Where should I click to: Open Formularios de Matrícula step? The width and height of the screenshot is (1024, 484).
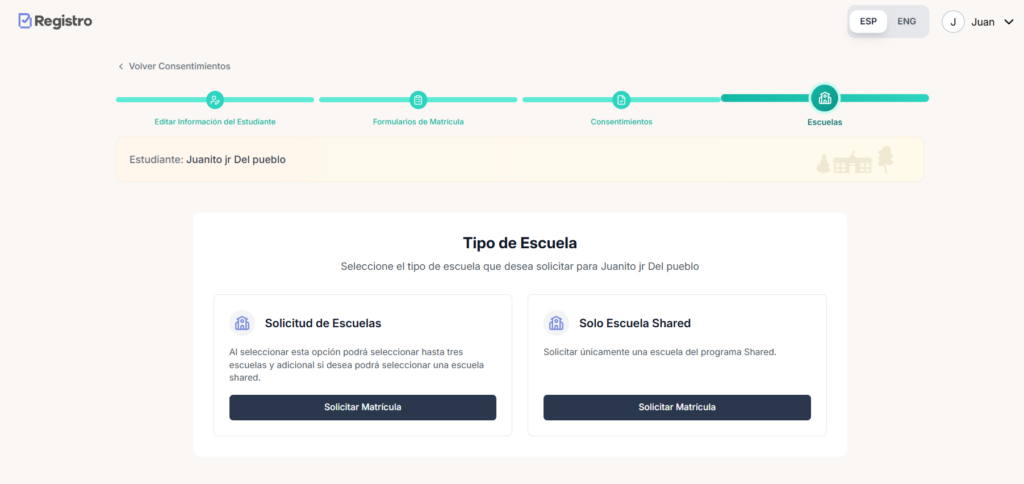[418, 122]
